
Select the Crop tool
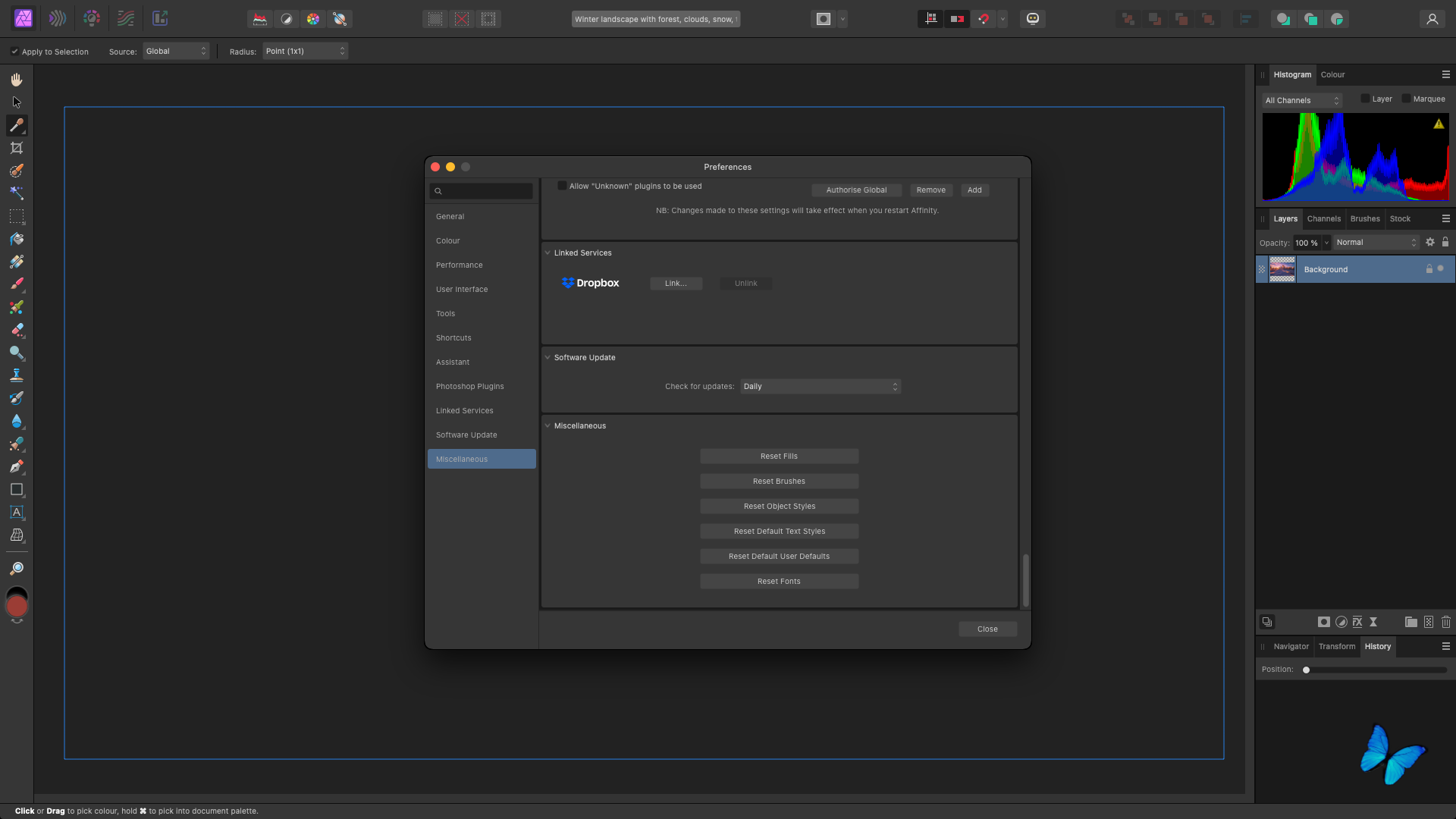coord(17,148)
